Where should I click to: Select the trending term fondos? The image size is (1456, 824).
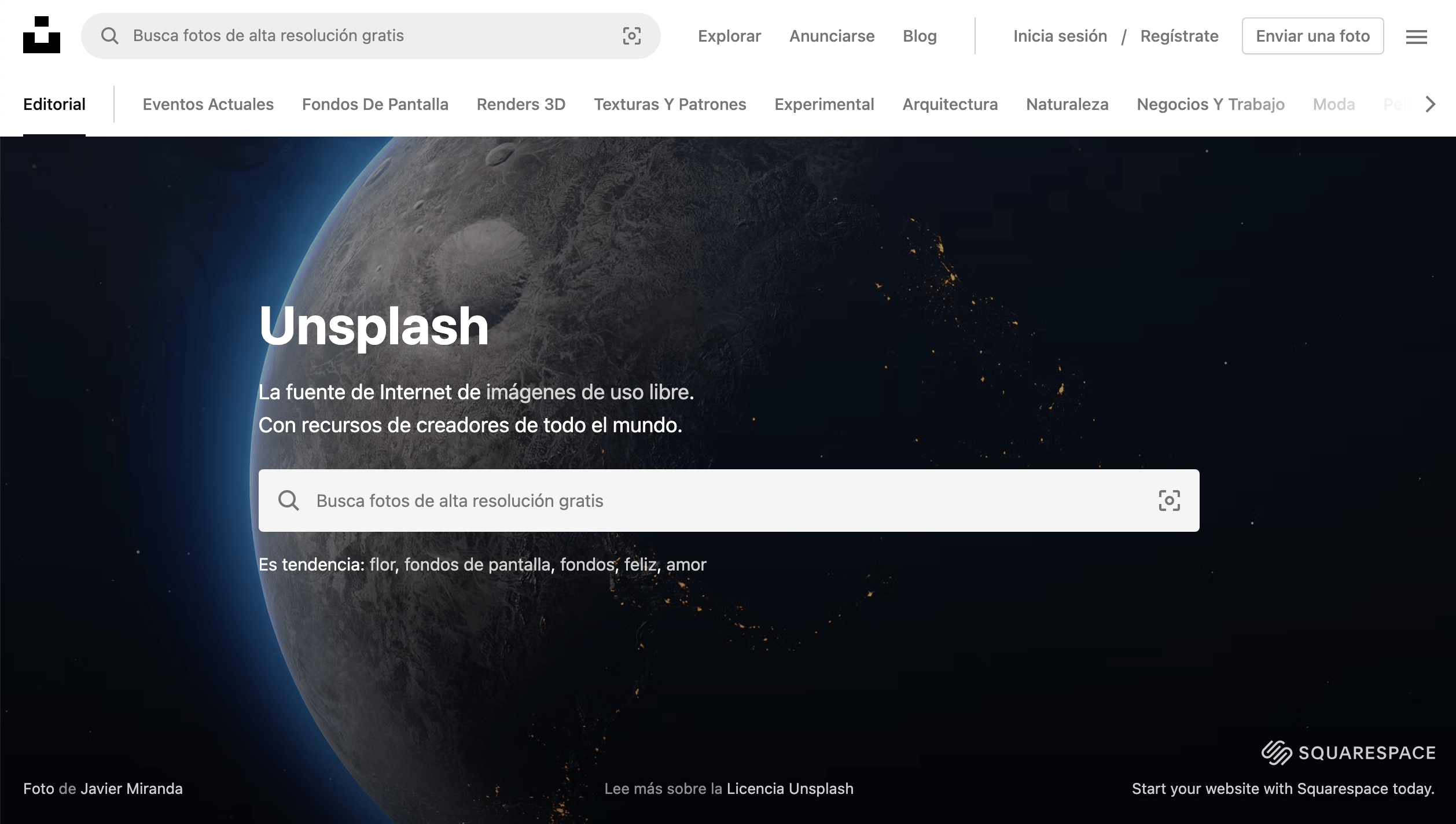(587, 564)
